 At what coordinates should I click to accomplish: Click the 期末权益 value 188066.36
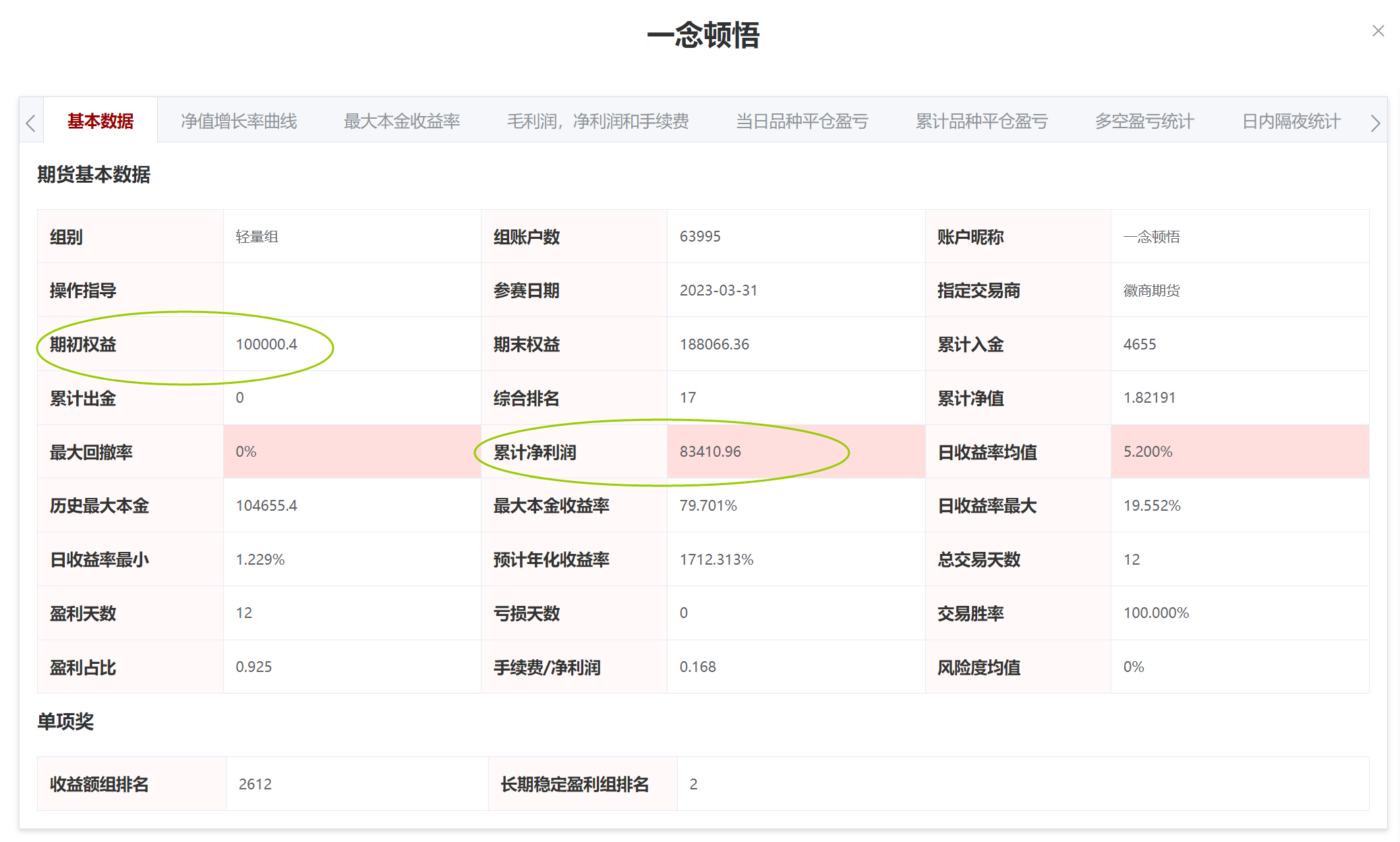click(x=714, y=344)
